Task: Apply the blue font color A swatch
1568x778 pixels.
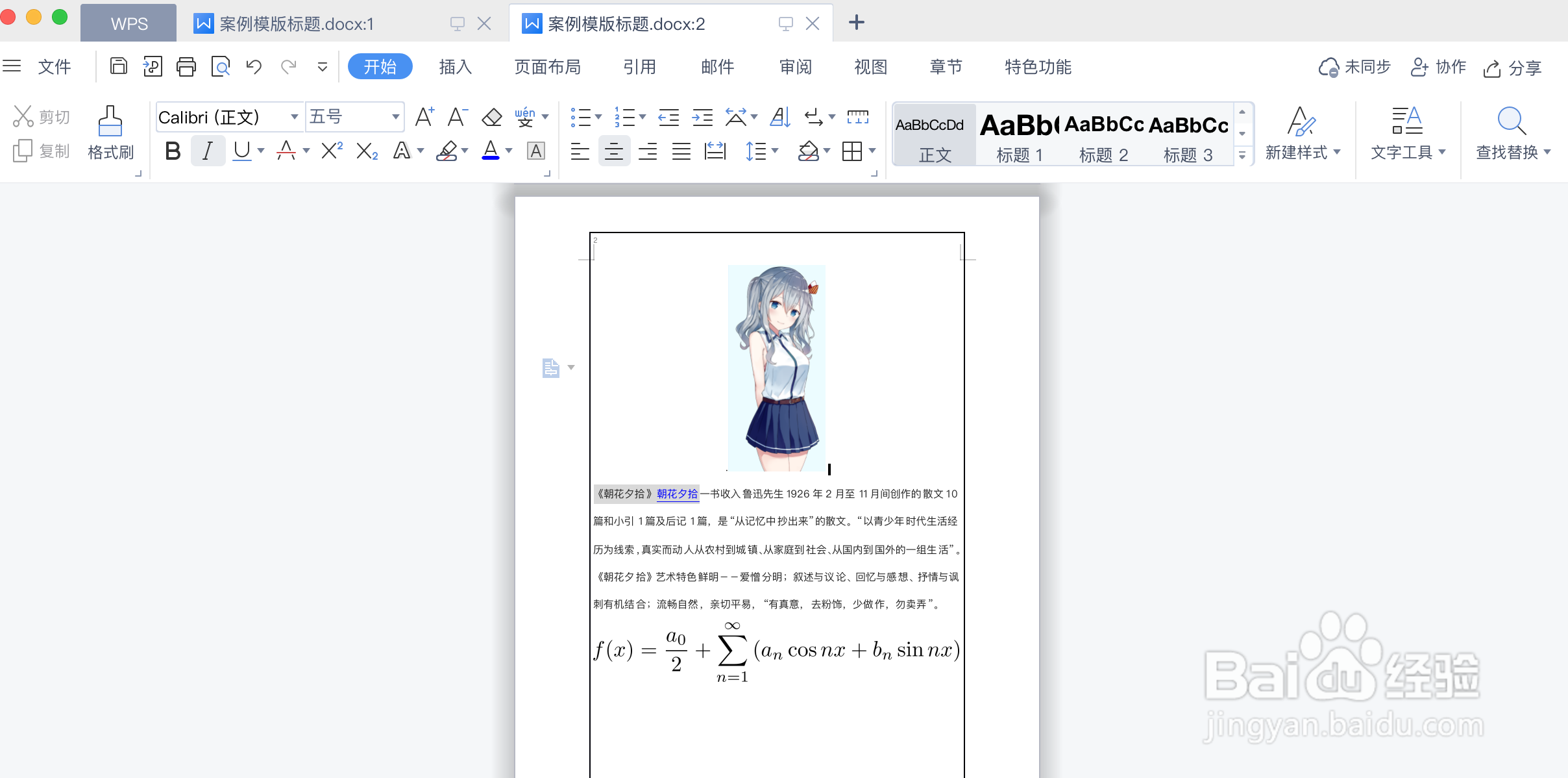Action: pyautogui.click(x=491, y=151)
